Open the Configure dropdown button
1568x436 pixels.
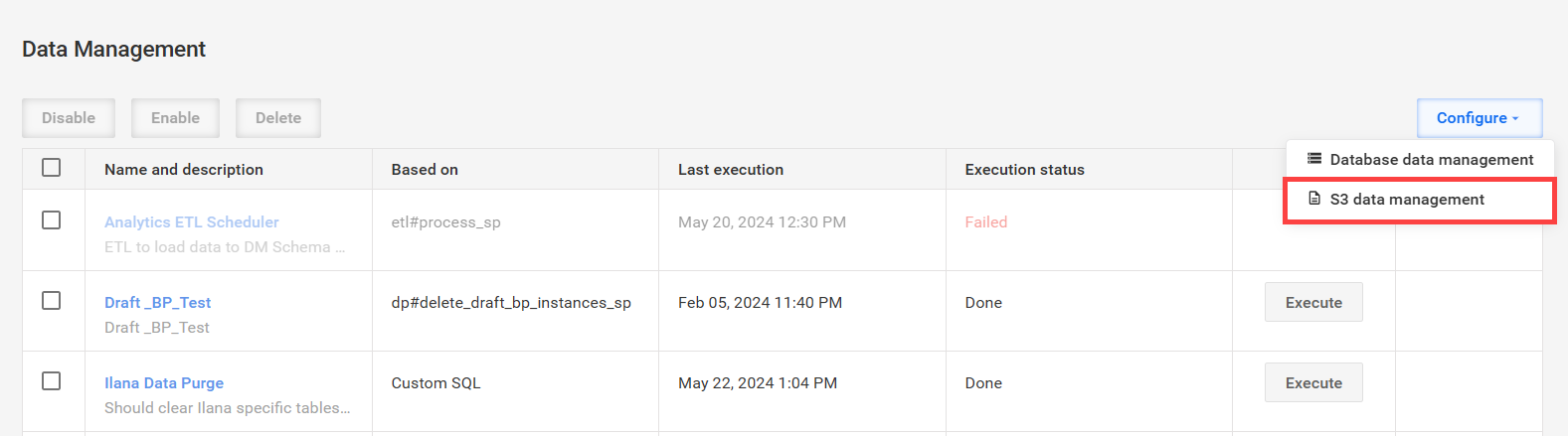pos(1480,118)
